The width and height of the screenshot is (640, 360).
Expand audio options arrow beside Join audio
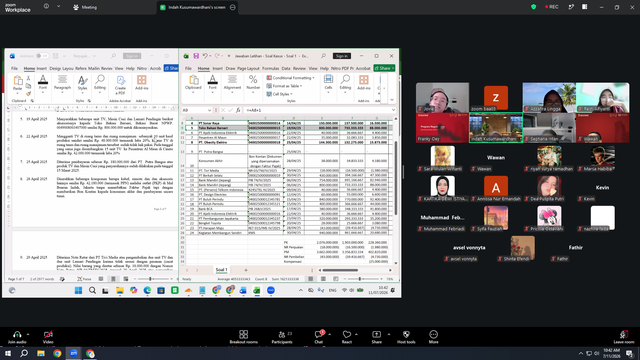coord(28,334)
